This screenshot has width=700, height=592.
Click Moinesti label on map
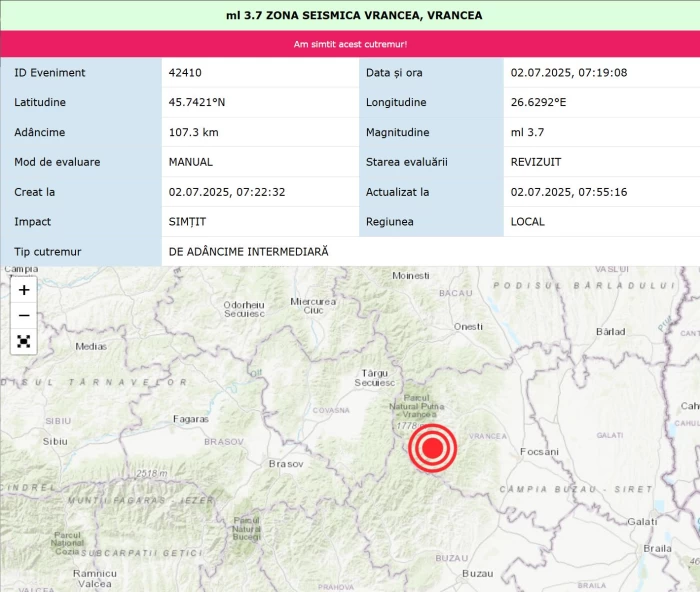pos(411,276)
